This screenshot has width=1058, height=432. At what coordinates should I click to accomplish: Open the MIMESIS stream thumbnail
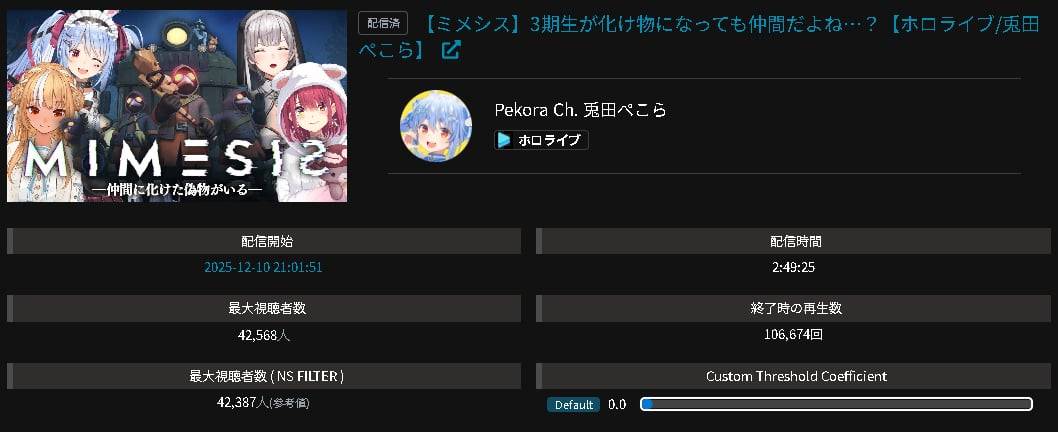click(177, 105)
